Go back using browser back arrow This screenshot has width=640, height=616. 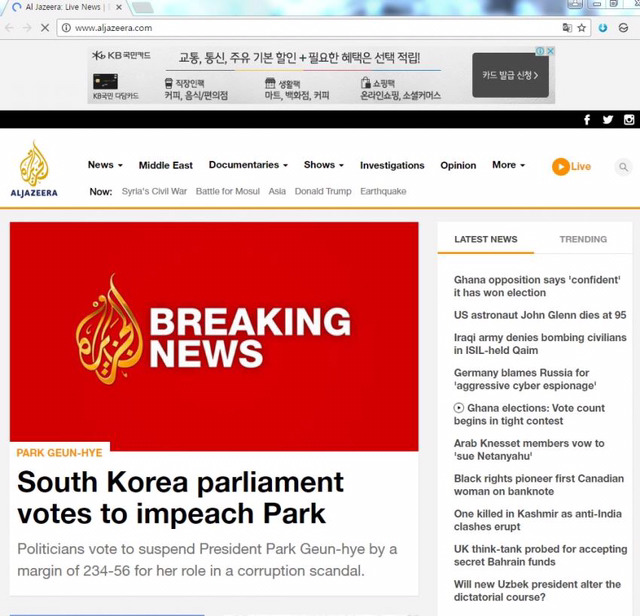coord(9,28)
